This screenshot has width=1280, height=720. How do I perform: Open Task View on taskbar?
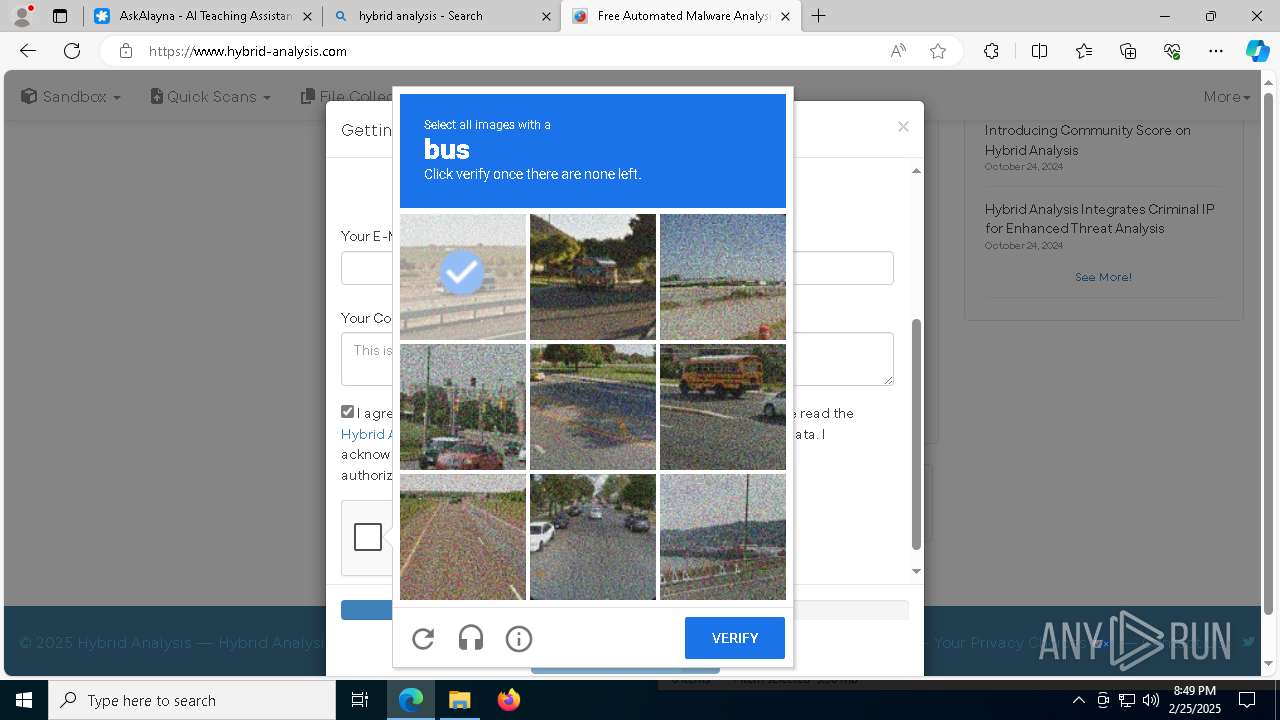360,700
